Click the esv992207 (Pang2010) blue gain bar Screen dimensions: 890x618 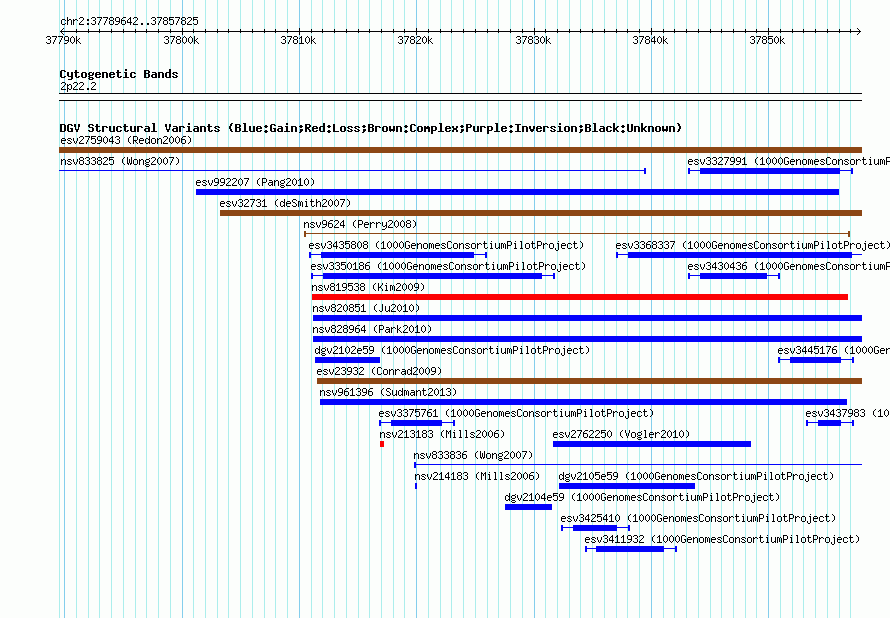coord(517,192)
